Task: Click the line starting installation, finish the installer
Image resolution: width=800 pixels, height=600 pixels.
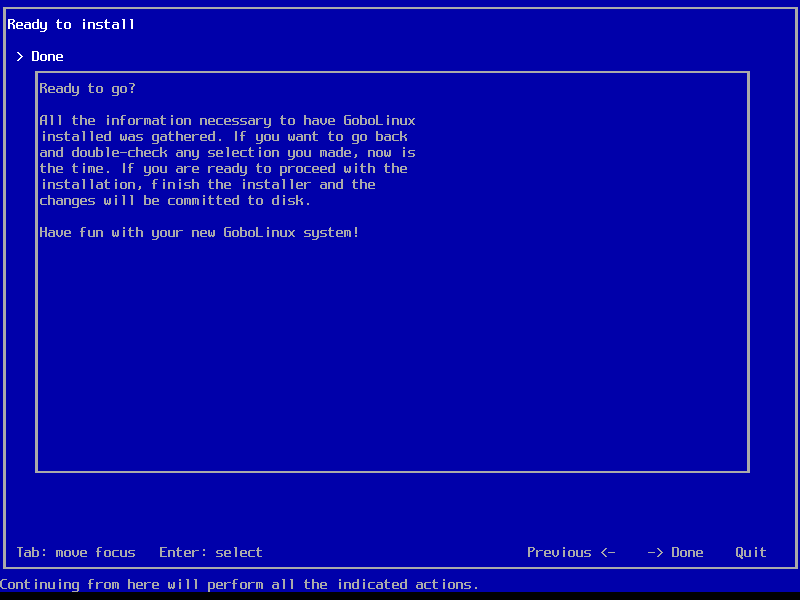Action: click(208, 184)
